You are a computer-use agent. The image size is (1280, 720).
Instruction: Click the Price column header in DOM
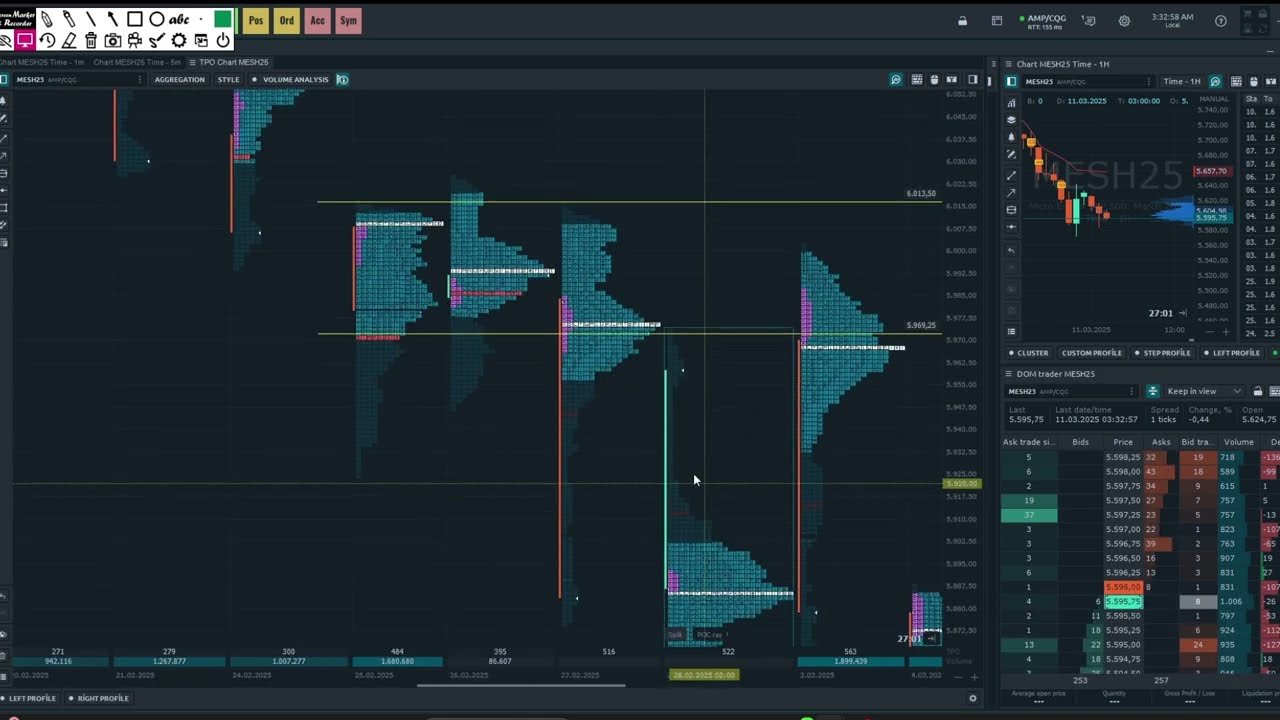[x=1123, y=442]
